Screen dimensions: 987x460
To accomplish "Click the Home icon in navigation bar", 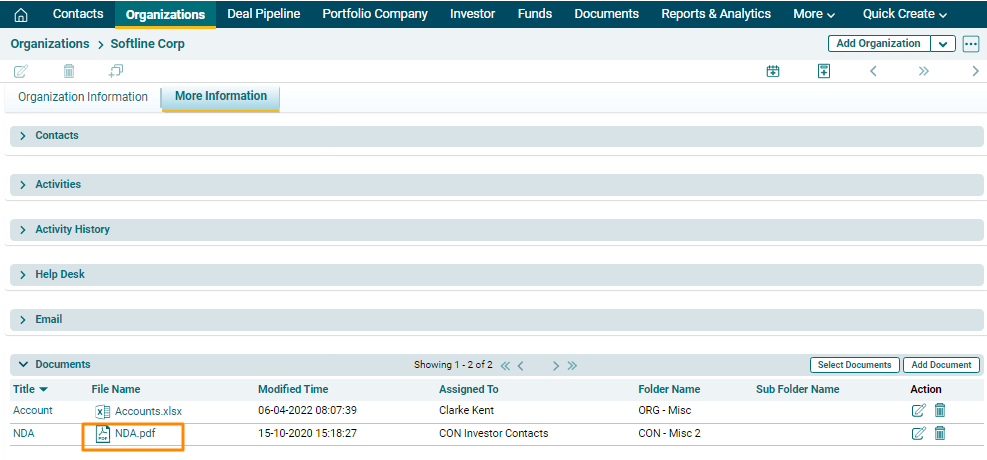I will (x=20, y=14).
